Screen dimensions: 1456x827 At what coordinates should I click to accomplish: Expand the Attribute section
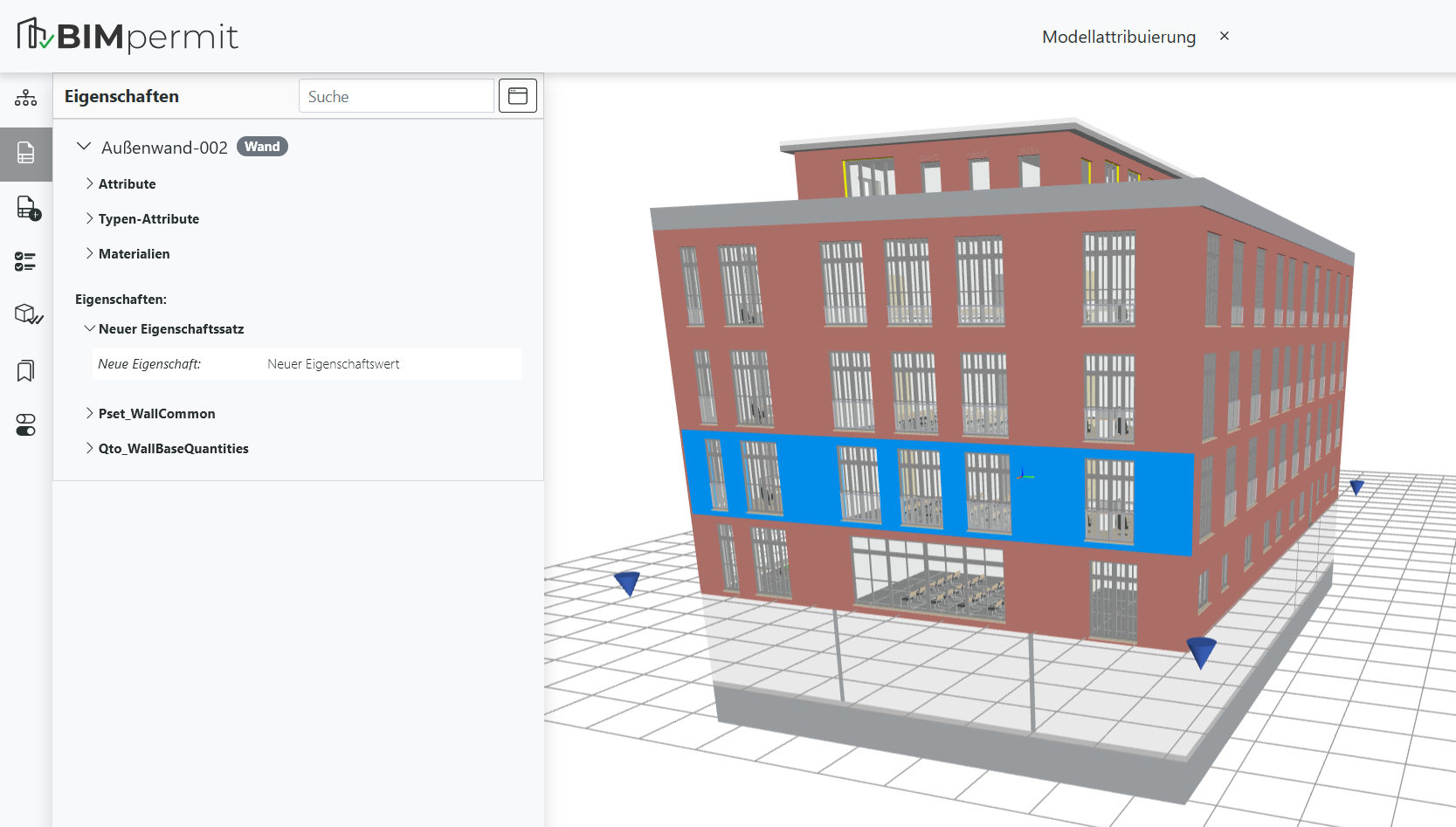(x=89, y=183)
